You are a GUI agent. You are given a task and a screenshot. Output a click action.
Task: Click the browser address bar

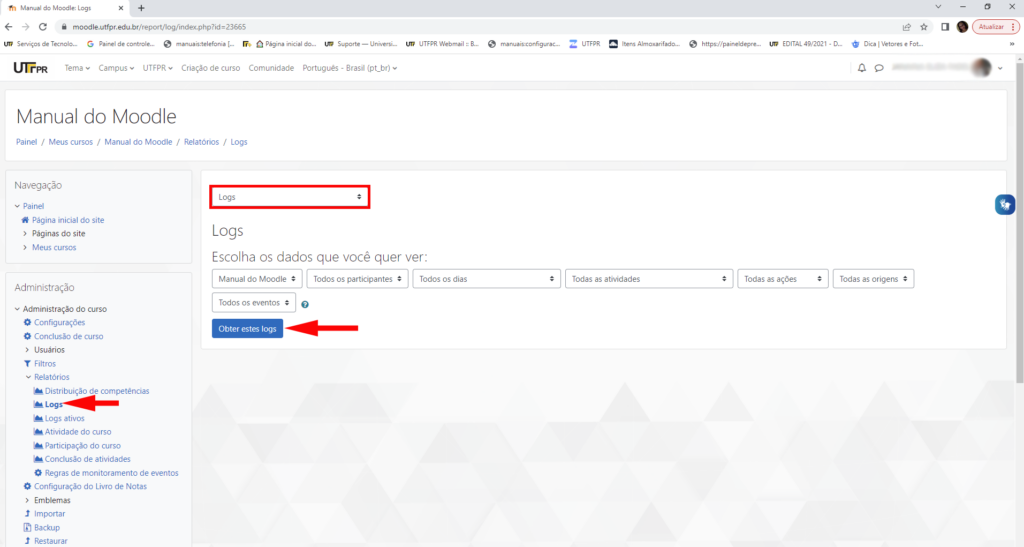click(477, 27)
